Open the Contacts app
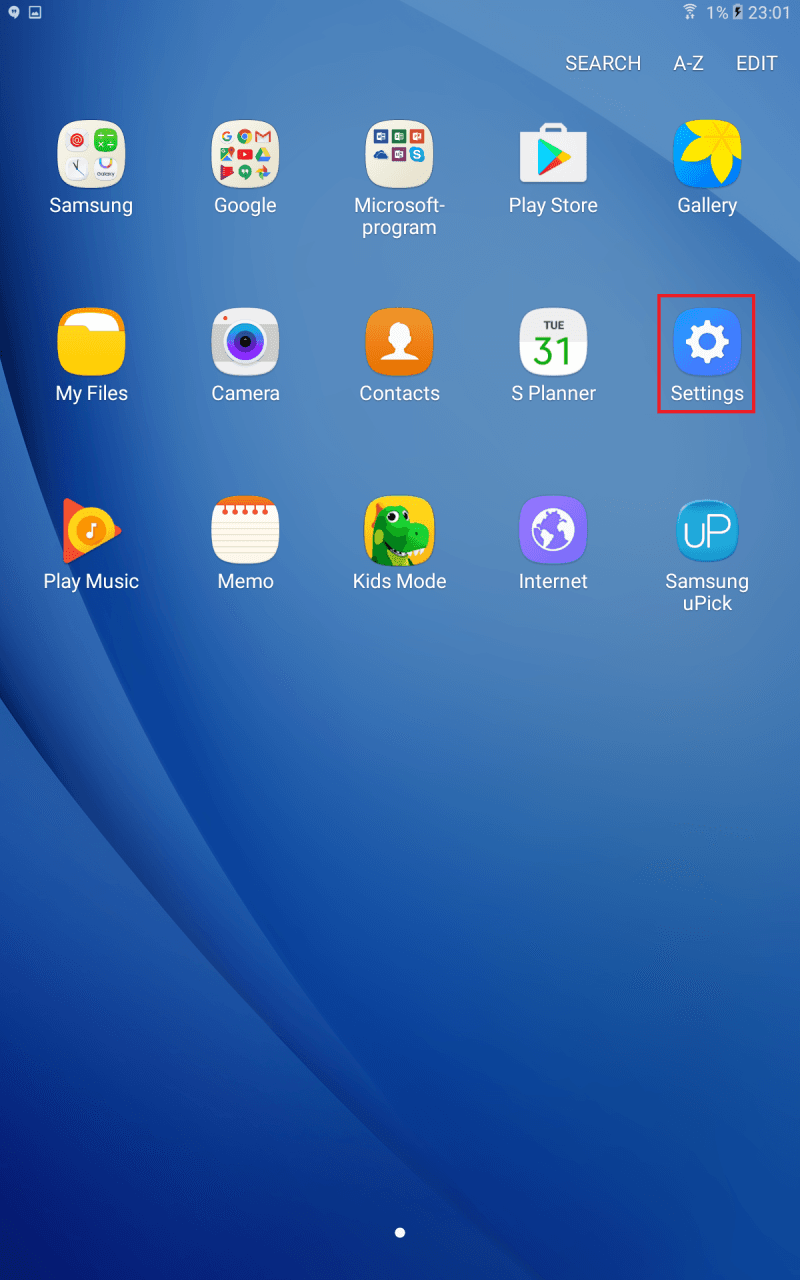Viewport: 800px width, 1280px height. (x=399, y=343)
